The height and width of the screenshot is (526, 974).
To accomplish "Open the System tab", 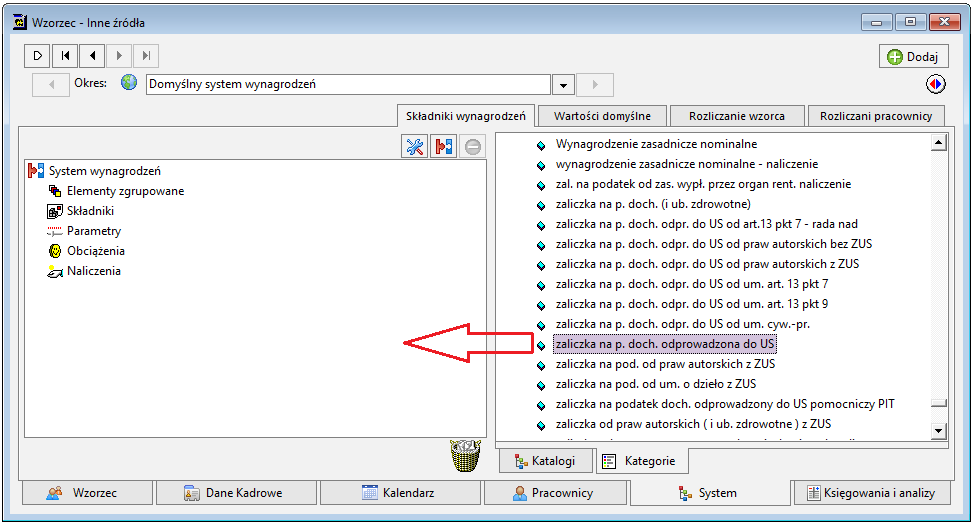I will coord(711,492).
